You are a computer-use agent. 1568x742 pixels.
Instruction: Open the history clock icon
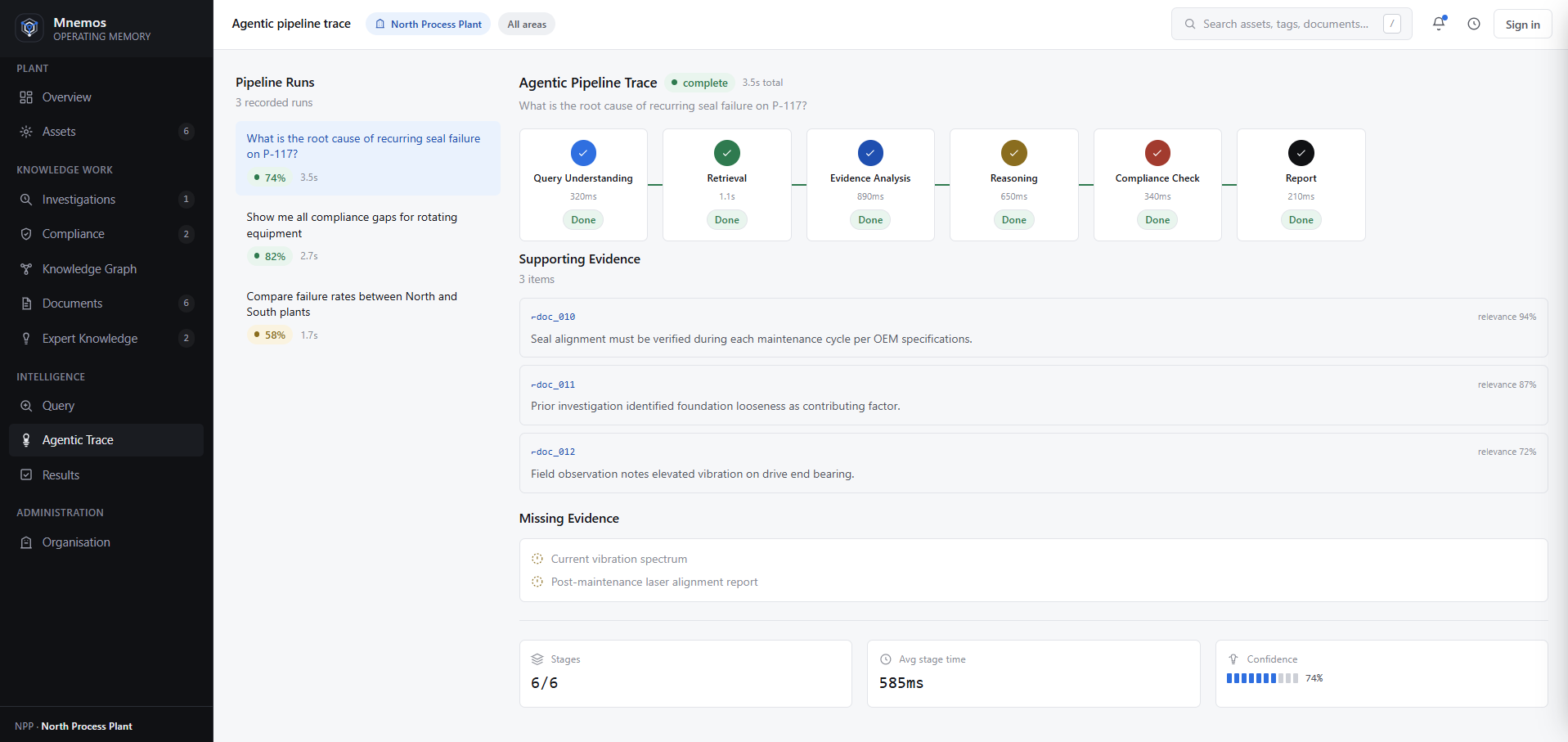pos(1474,24)
